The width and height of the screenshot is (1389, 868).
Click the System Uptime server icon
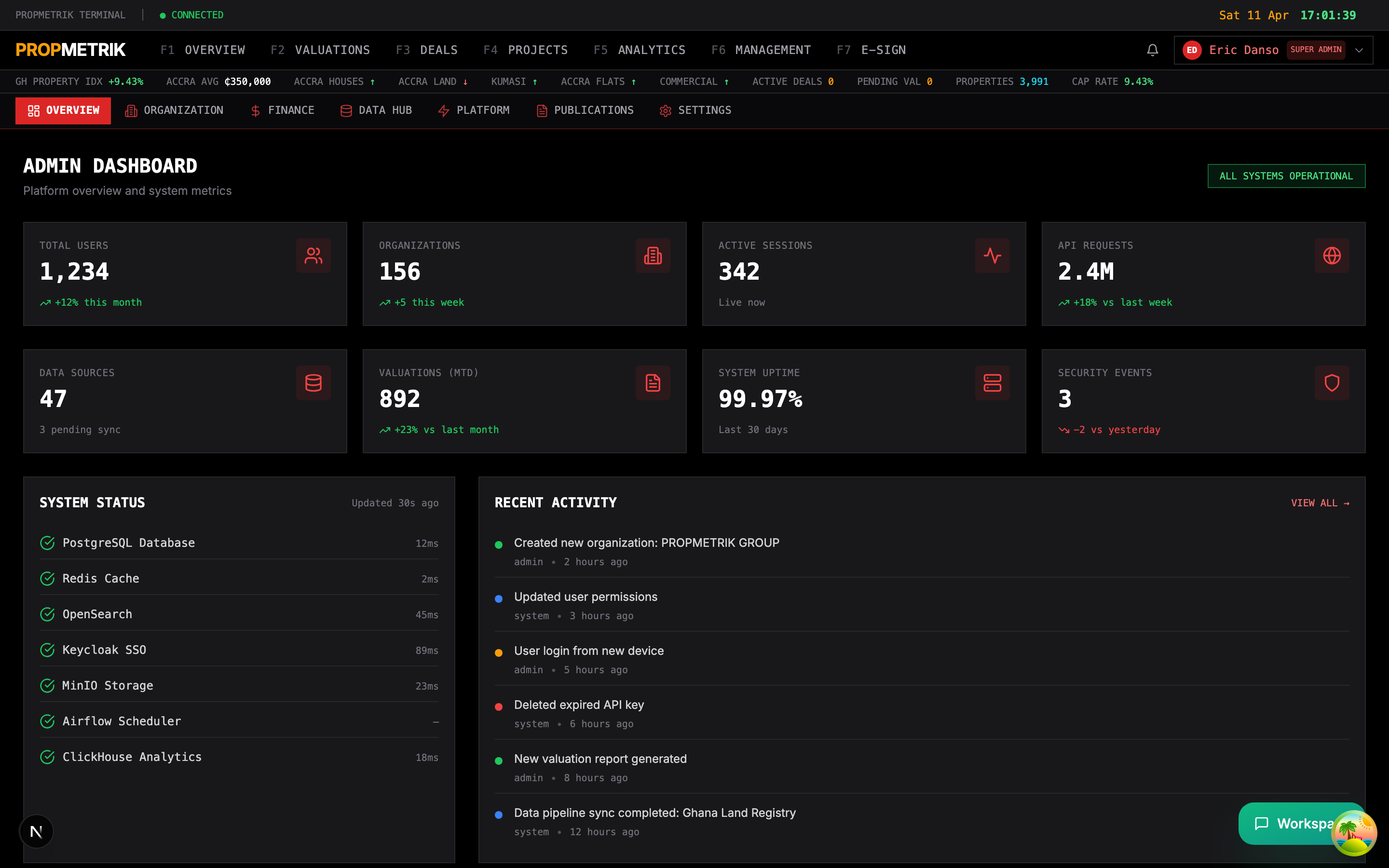tap(993, 383)
